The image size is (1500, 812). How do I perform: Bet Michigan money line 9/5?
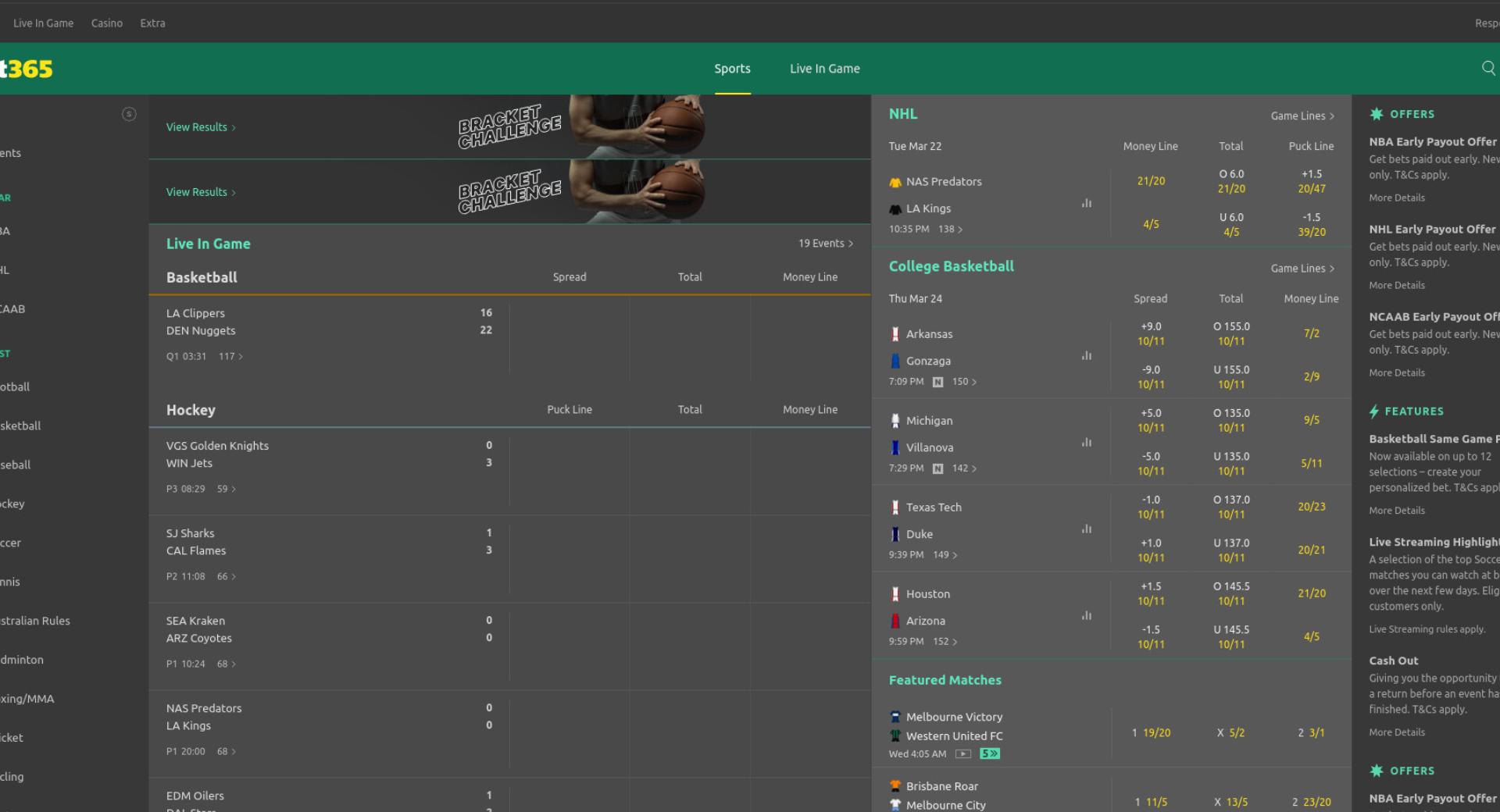pos(1311,420)
